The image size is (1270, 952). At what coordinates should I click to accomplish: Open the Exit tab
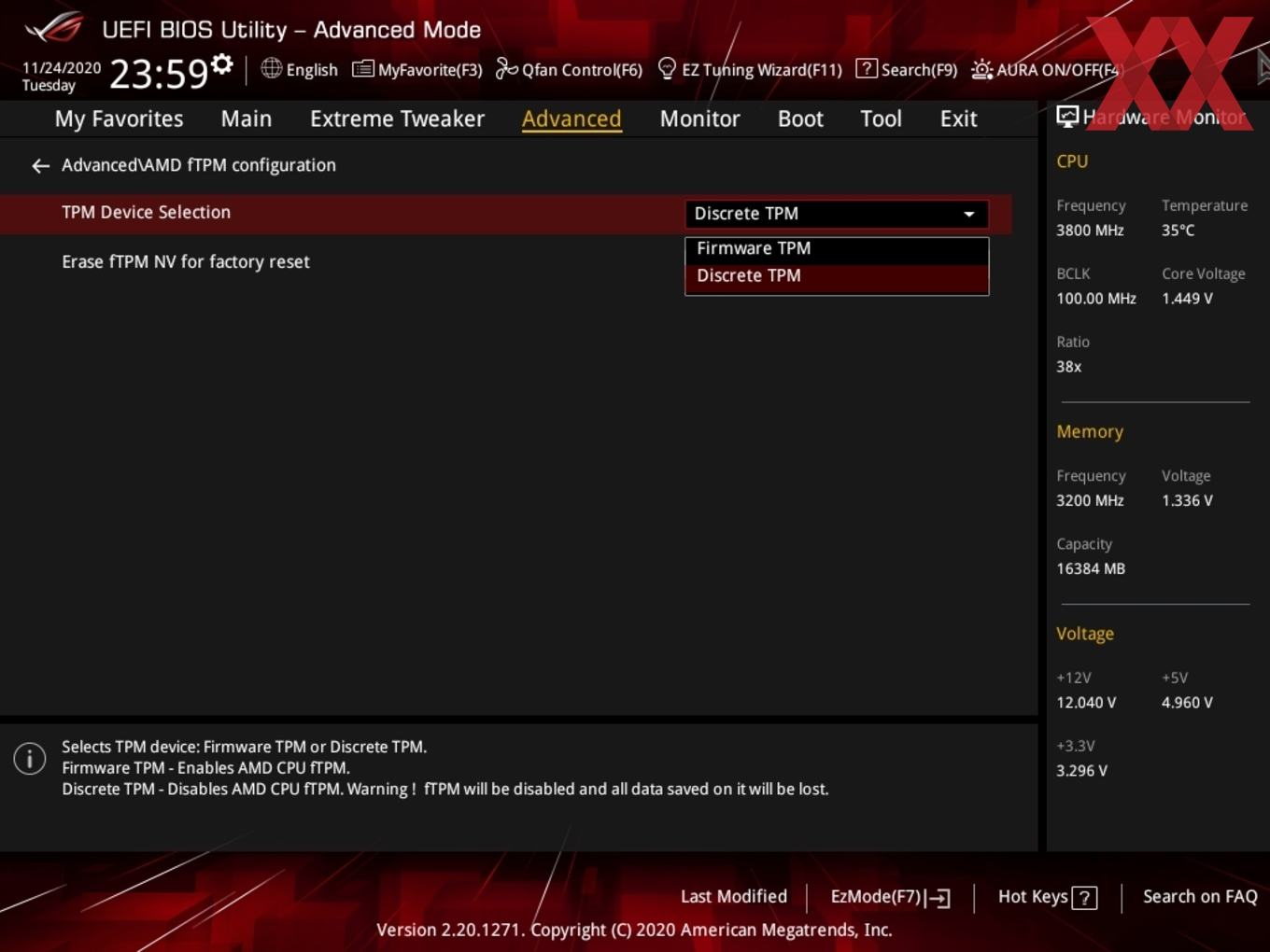click(958, 119)
